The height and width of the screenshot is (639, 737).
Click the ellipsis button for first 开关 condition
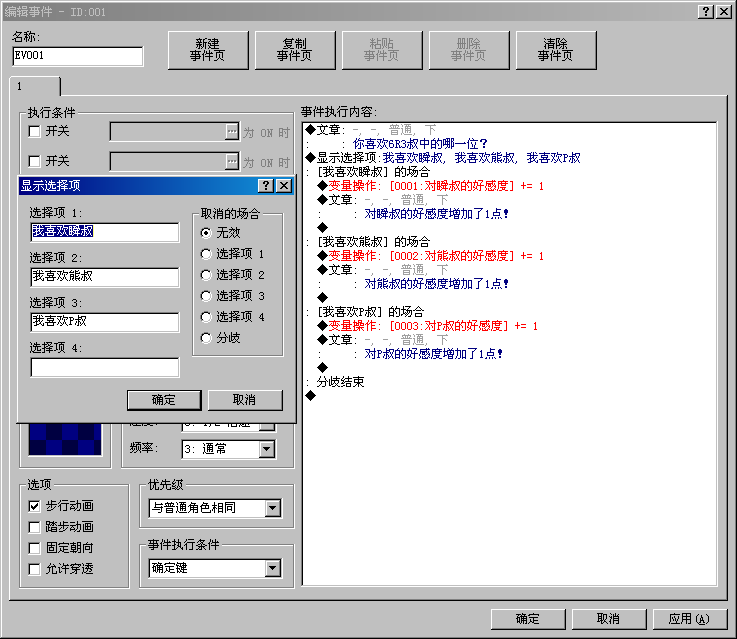click(x=232, y=132)
